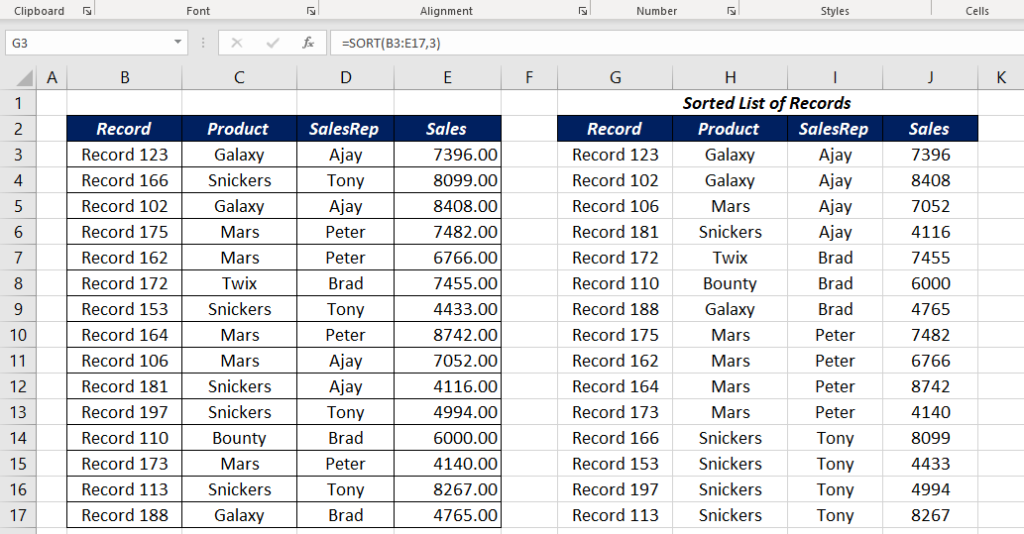Open the Font settings dialog launcher
Viewport: 1024px width, 534px height.
[x=310, y=11]
